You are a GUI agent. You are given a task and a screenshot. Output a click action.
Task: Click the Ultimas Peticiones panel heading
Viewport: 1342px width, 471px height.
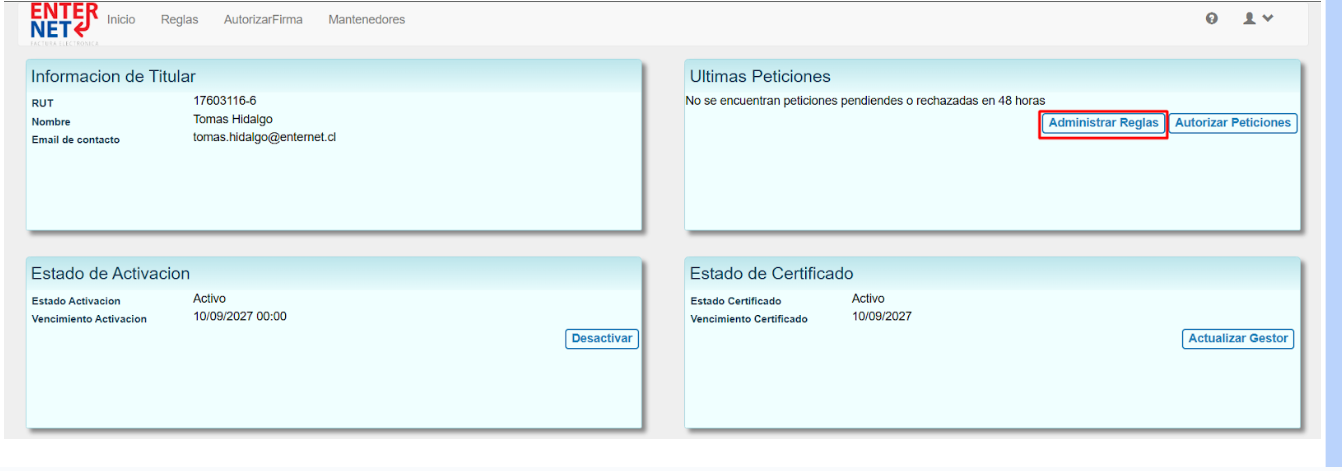(x=760, y=77)
